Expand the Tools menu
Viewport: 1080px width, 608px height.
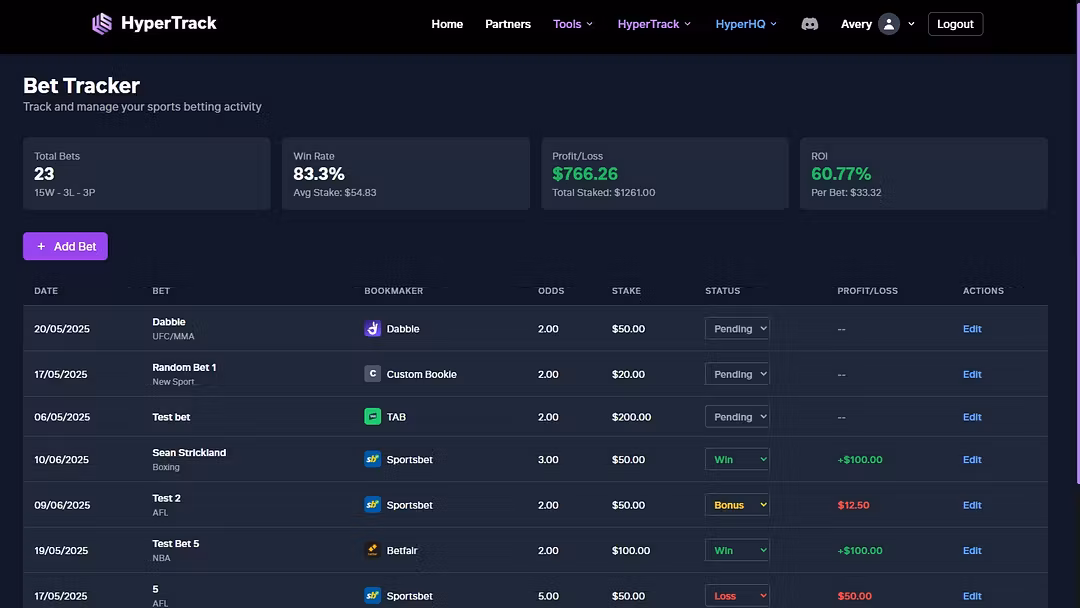point(572,24)
